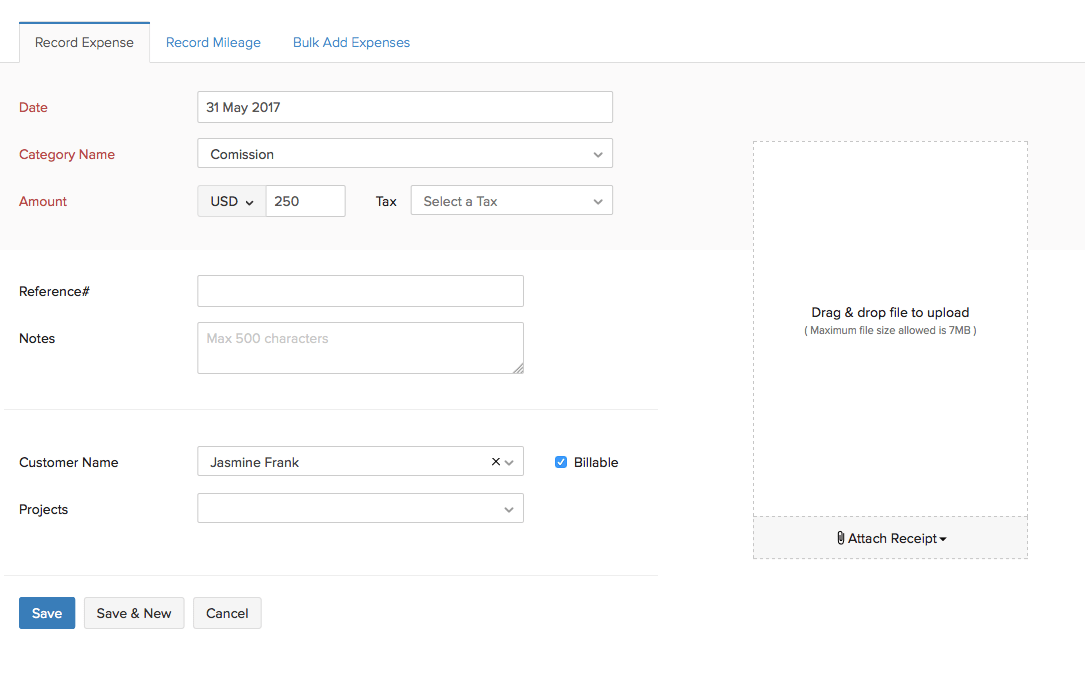Click into the Reference# text field
The height and width of the screenshot is (695, 1085).
click(360, 291)
